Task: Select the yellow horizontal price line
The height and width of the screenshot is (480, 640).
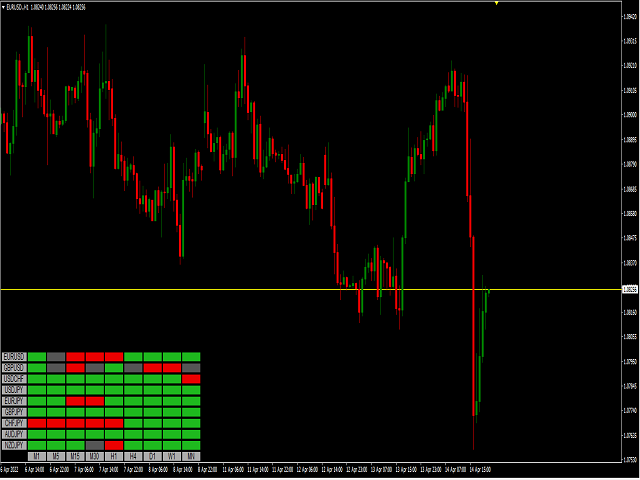Action: click(x=310, y=289)
